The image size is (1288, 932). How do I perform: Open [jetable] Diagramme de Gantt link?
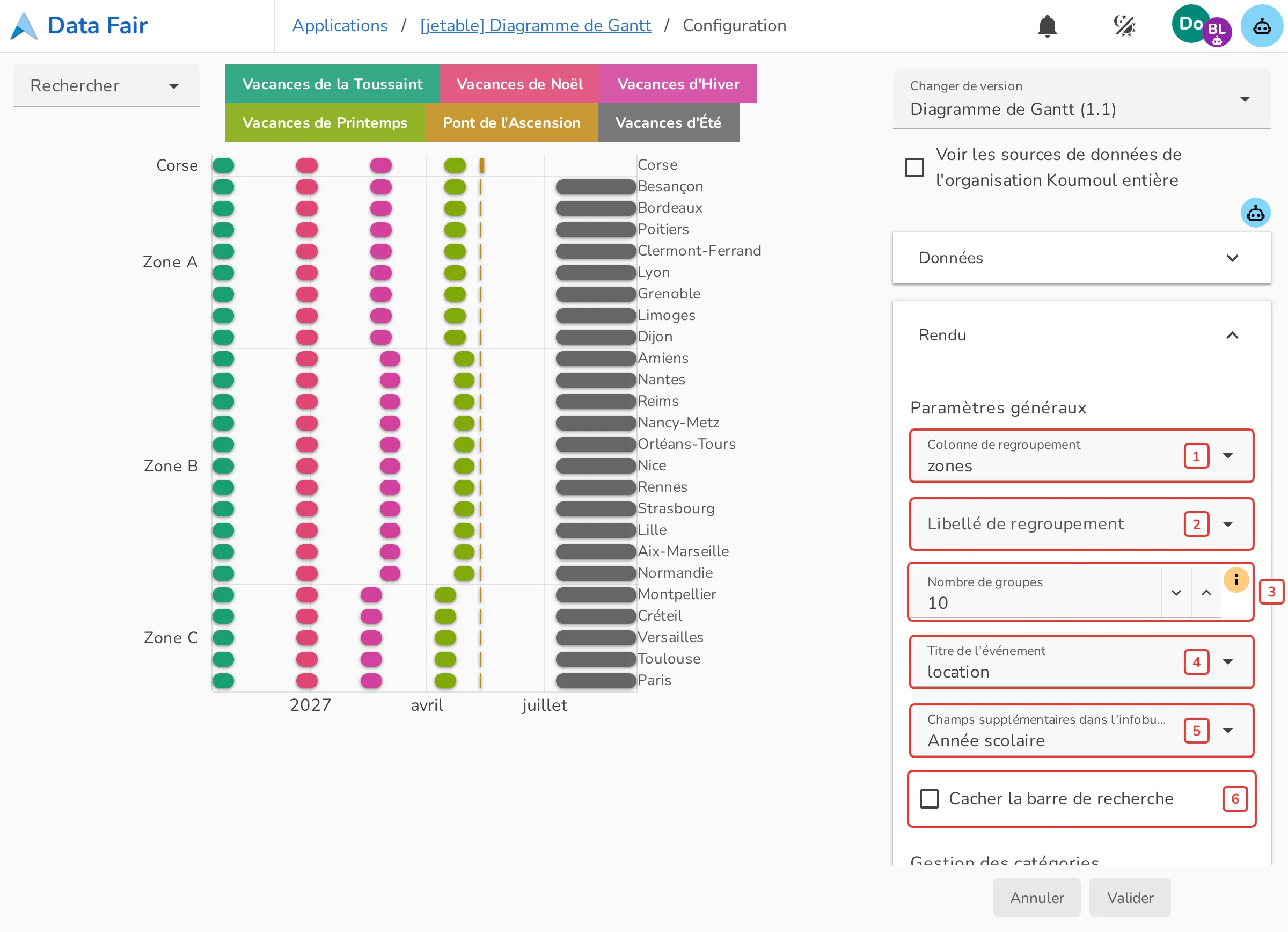coord(535,26)
